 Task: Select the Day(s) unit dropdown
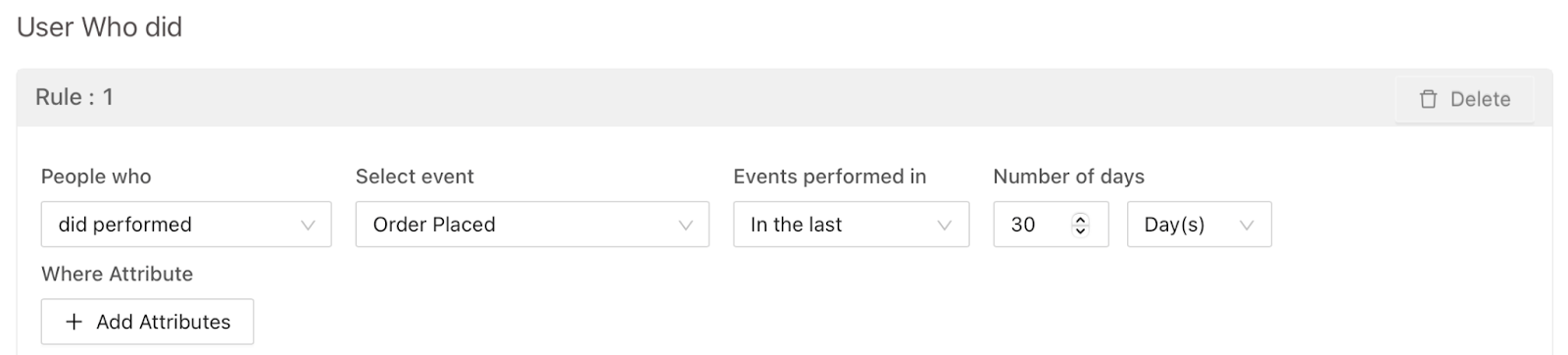click(x=1200, y=225)
